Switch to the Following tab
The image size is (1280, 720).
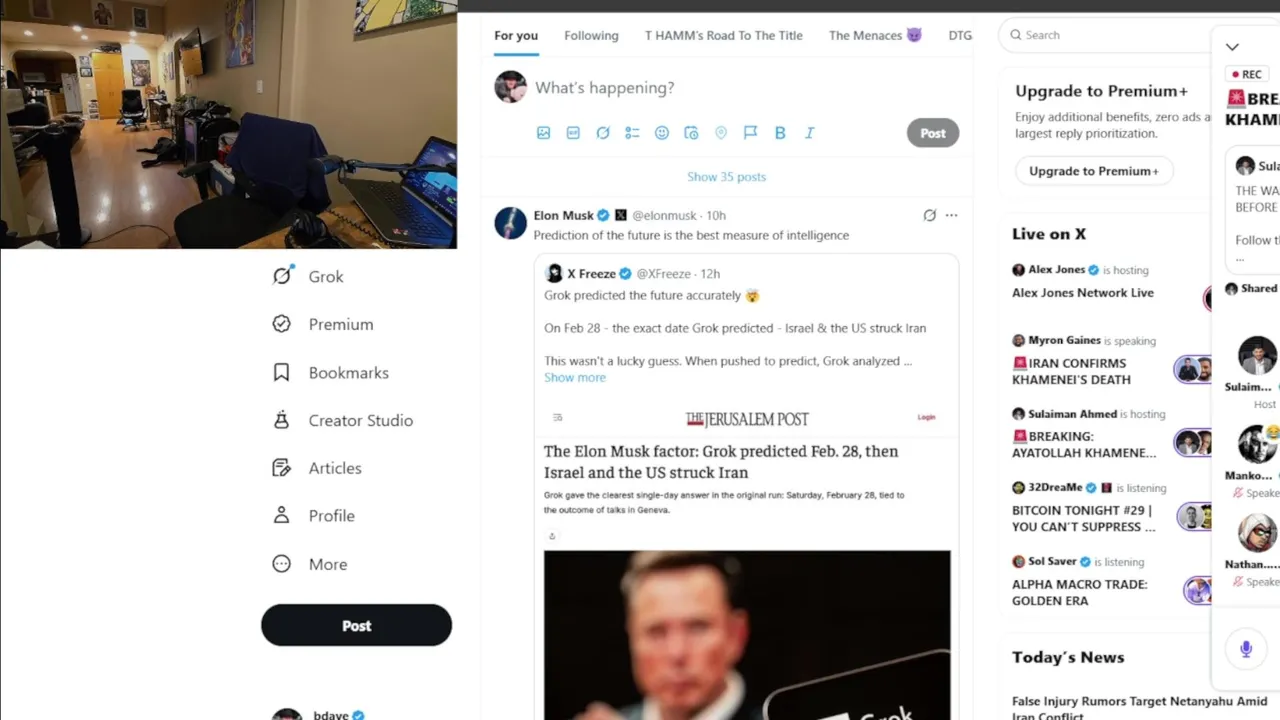(591, 35)
